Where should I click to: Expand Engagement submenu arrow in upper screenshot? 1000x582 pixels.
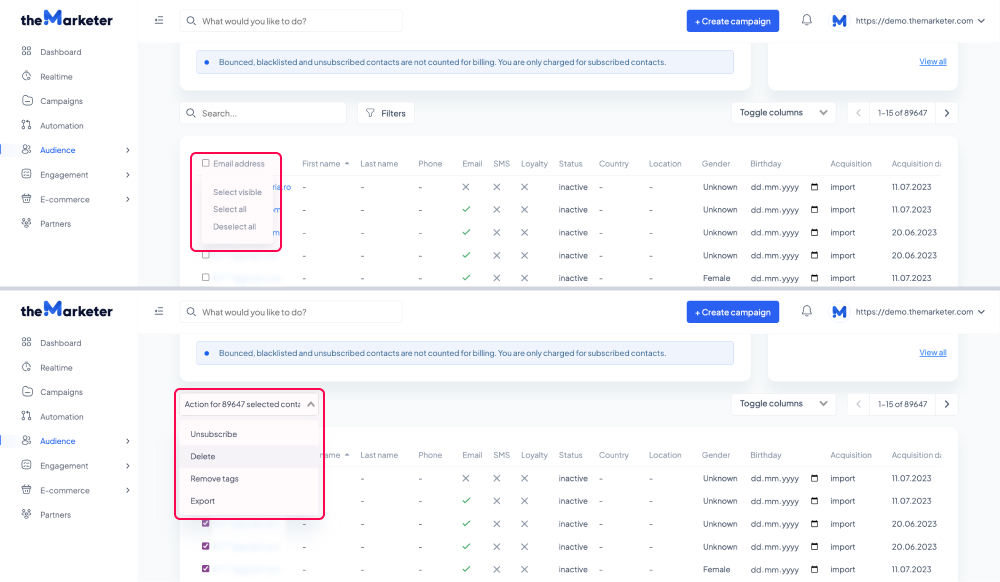click(128, 175)
